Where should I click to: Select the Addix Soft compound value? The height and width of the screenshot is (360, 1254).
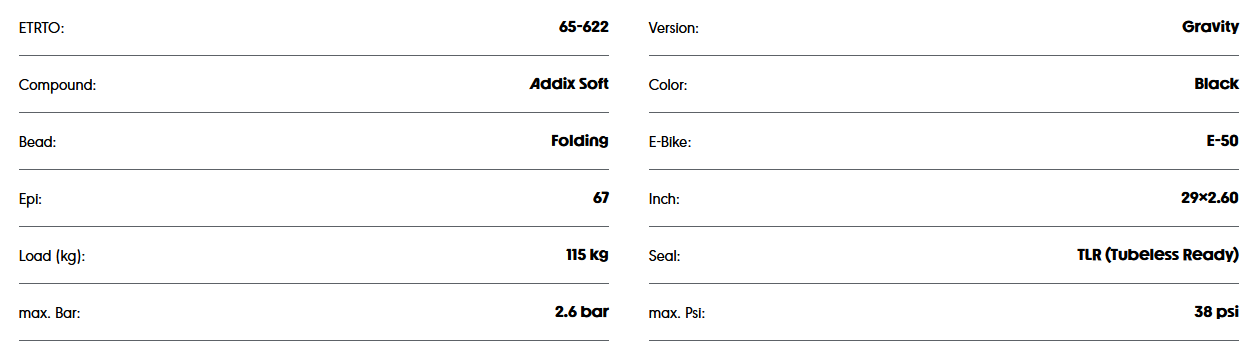569,84
